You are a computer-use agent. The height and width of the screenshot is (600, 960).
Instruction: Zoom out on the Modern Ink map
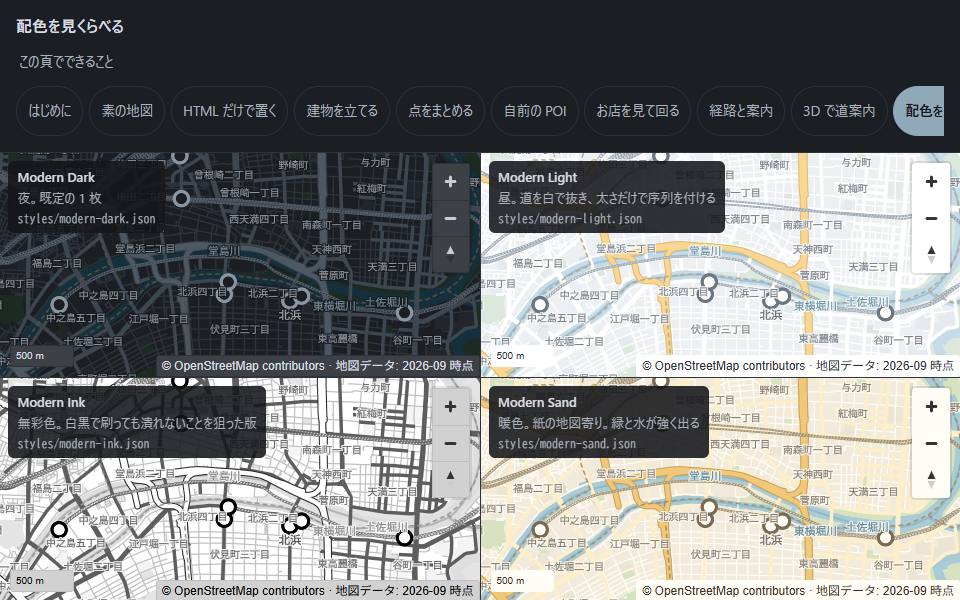[450, 443]
